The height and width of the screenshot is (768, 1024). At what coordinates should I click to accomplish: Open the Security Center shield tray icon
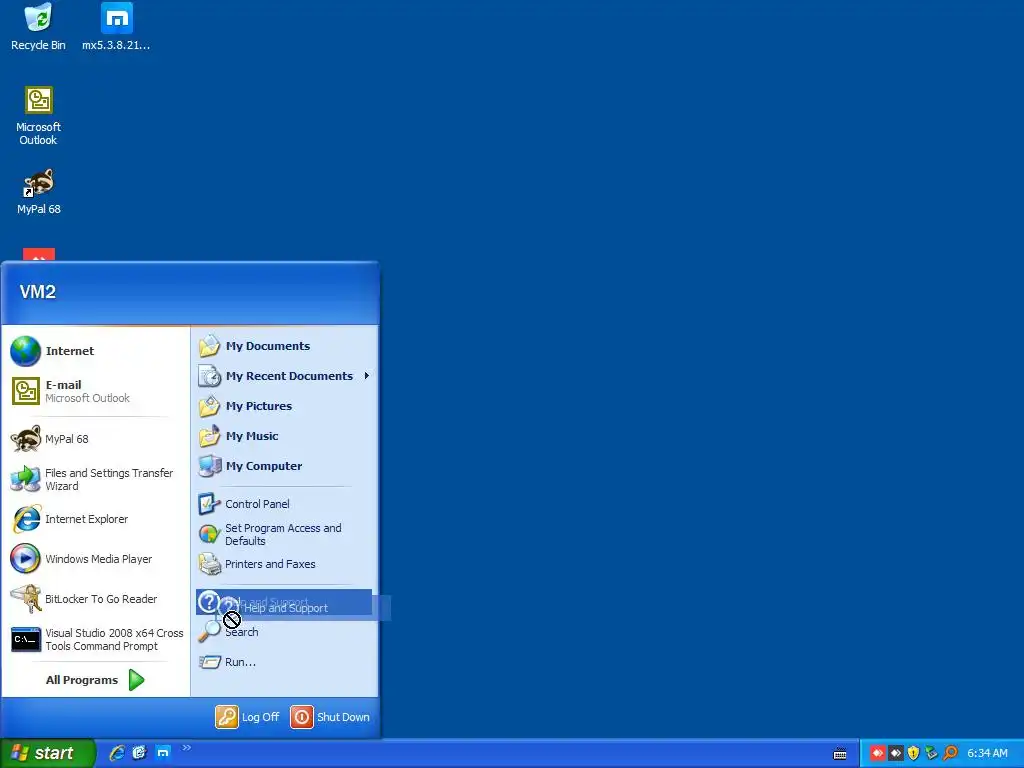914,754
